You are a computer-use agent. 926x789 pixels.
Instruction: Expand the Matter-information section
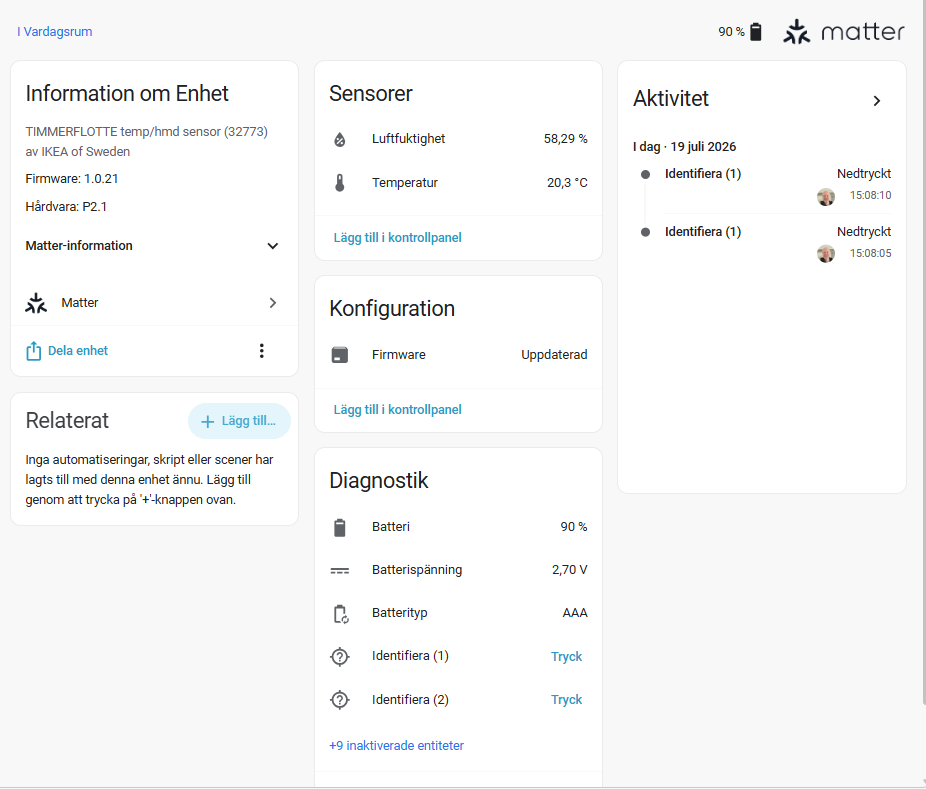click(x=272, y=246)
